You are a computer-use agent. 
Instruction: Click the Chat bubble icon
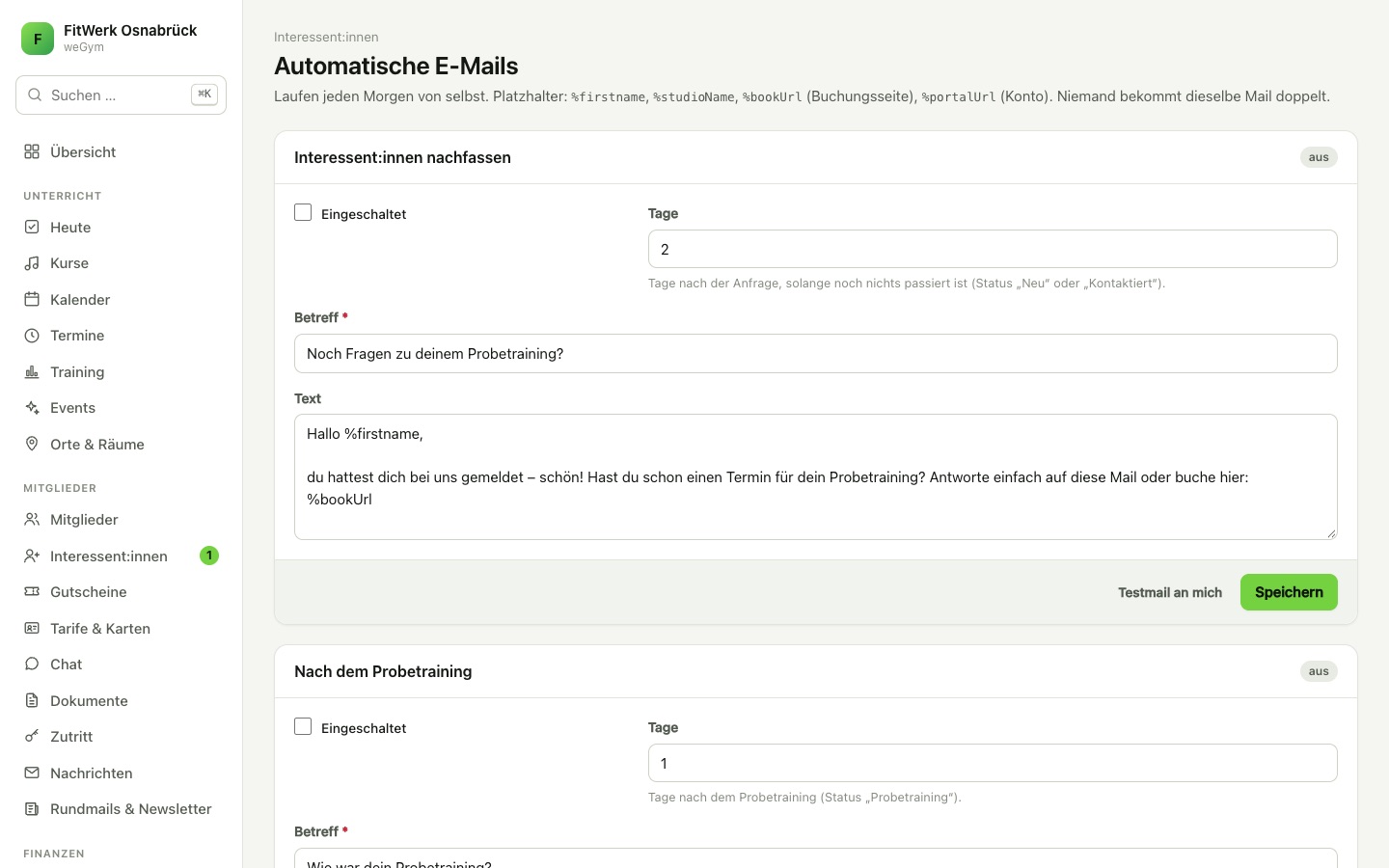click(x=32, y=665)
